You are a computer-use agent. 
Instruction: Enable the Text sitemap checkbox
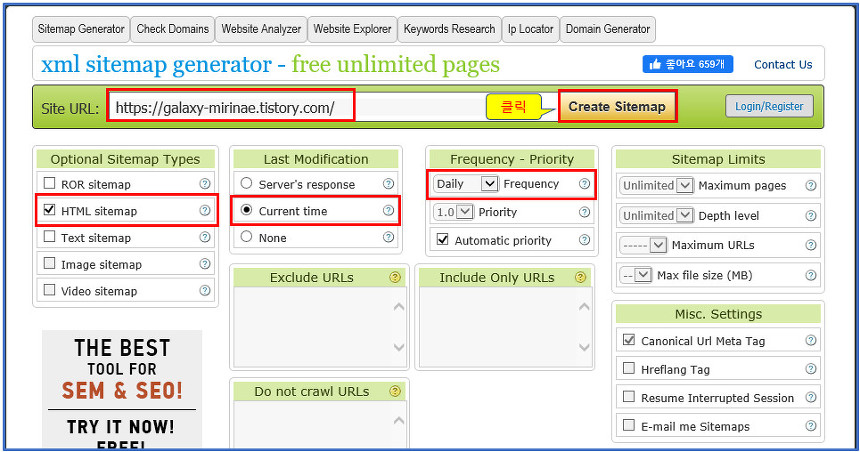pos(49,236)
